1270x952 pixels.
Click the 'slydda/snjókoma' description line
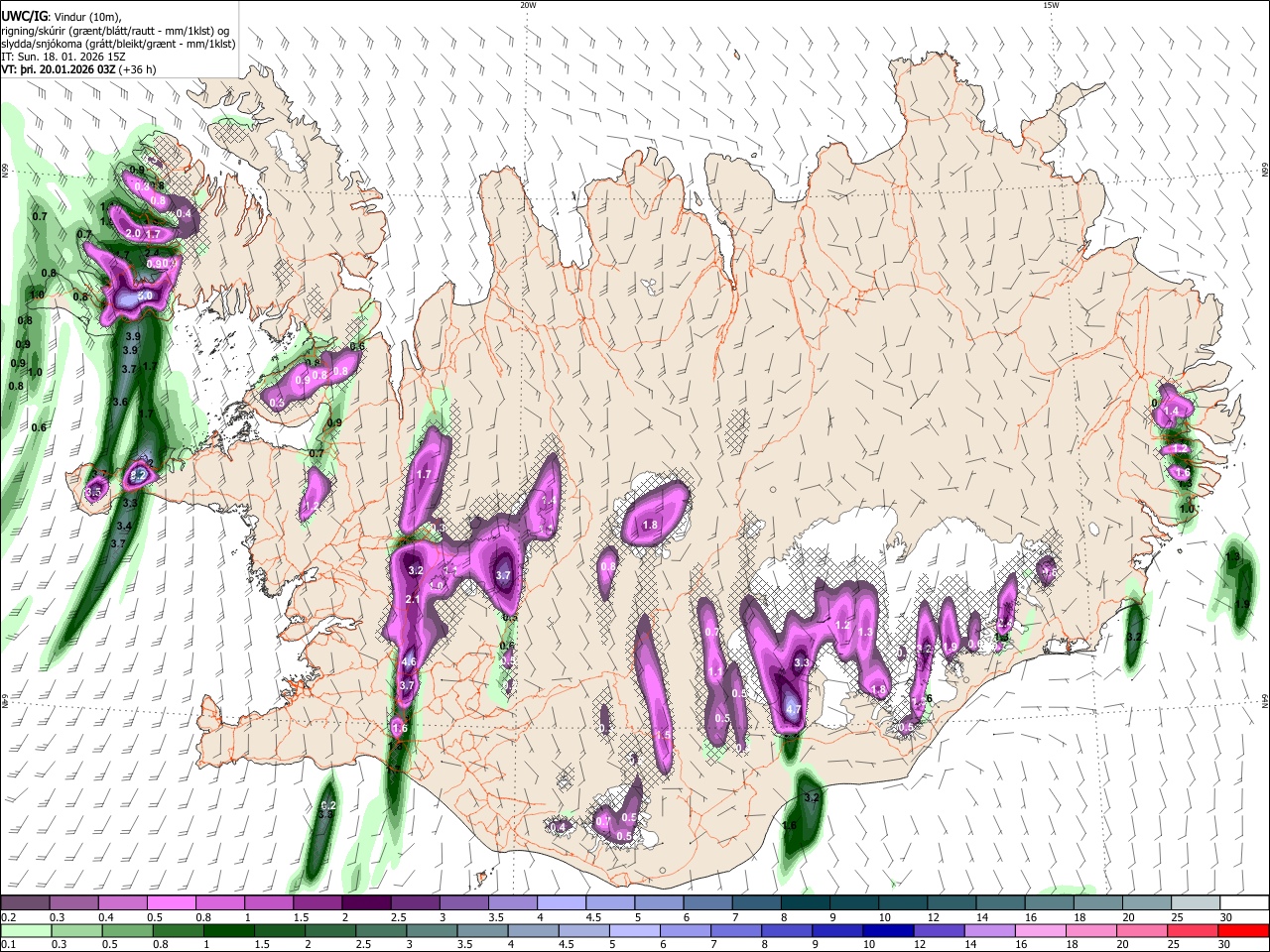(118, 44)
